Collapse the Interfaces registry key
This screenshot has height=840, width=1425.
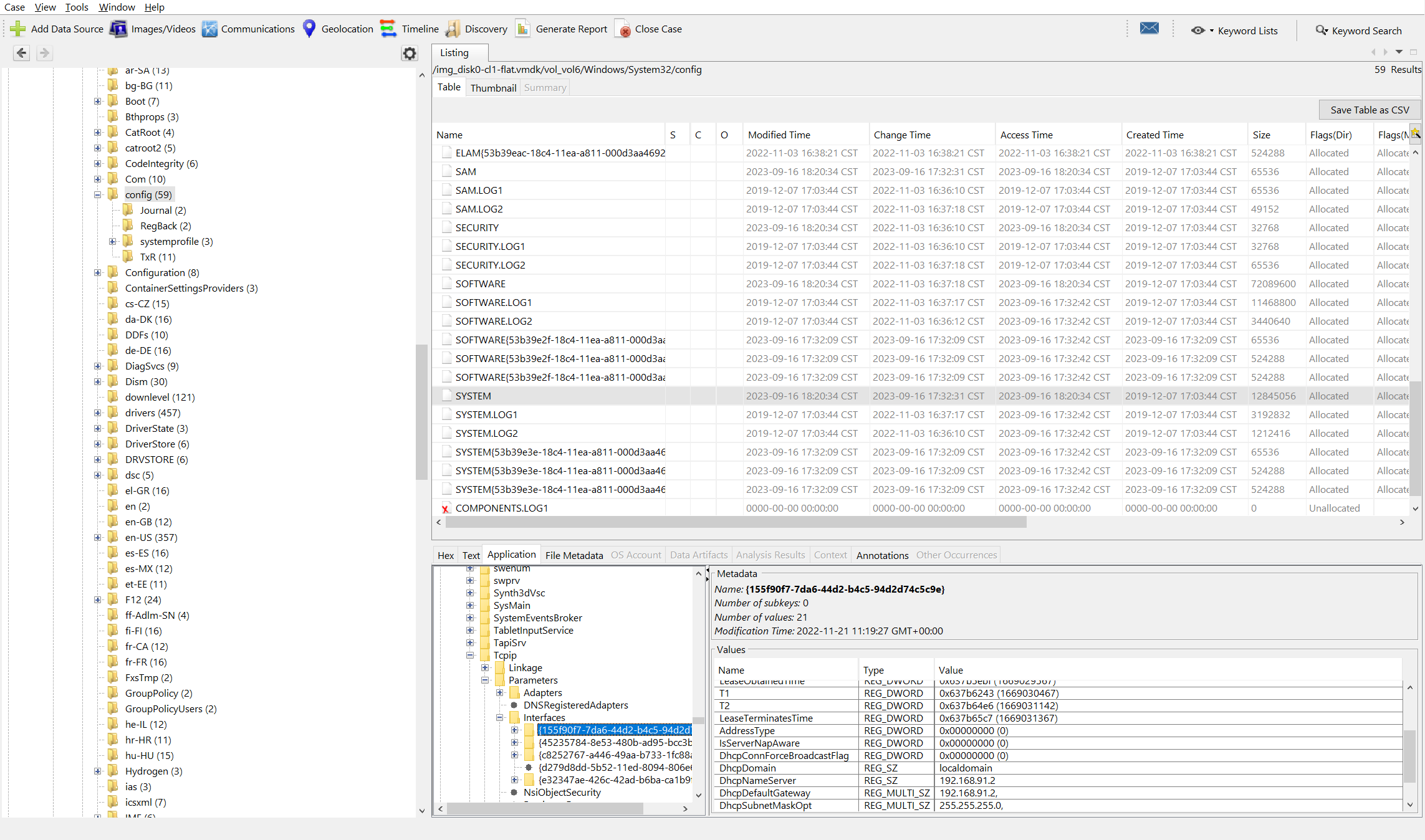click(500, 717)
